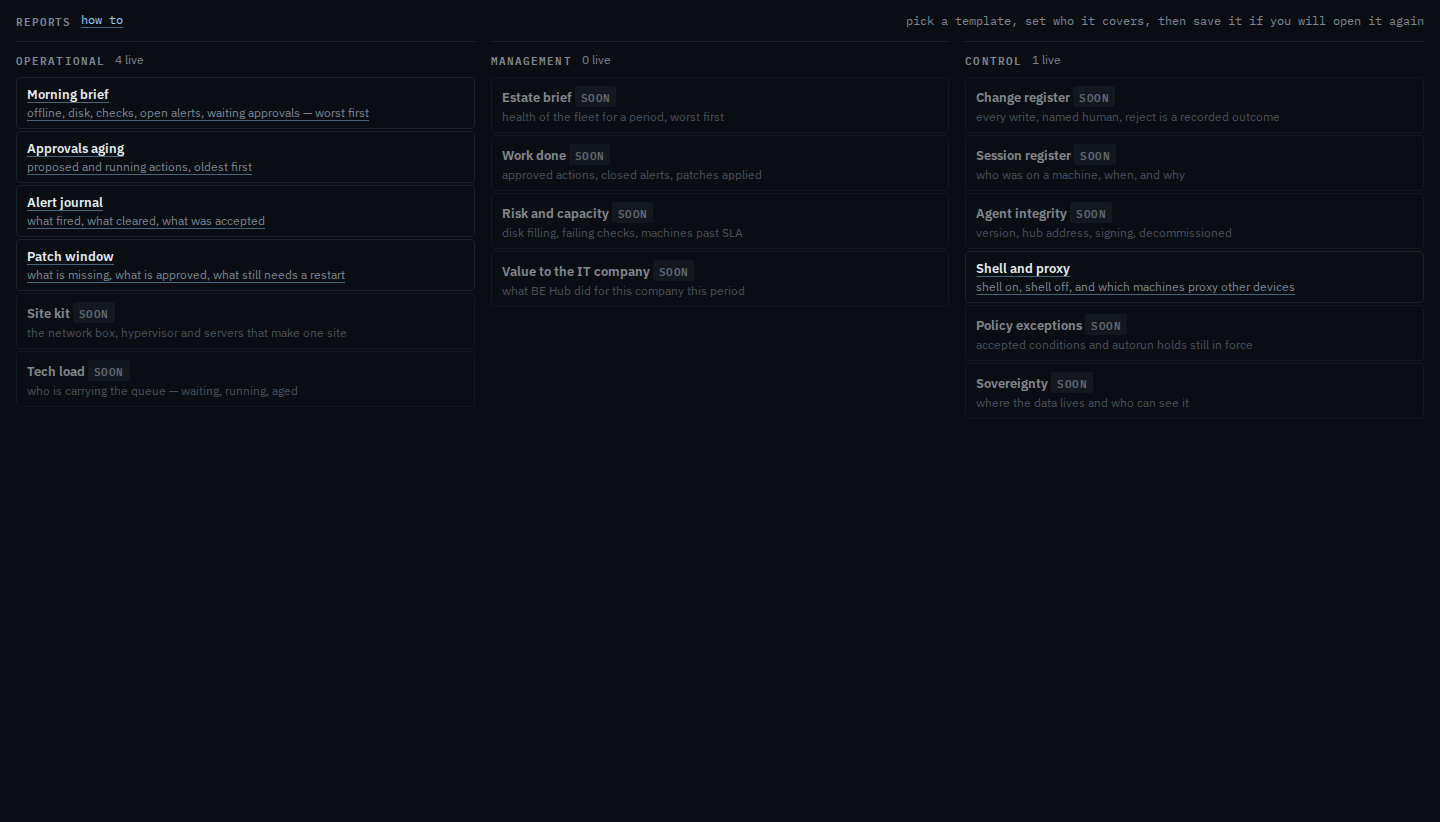Image resolution: width=1440 pixels, height=822 pixels.
Task: Click the SOON badge beside Tech load
Action: (x=108, y=372)
